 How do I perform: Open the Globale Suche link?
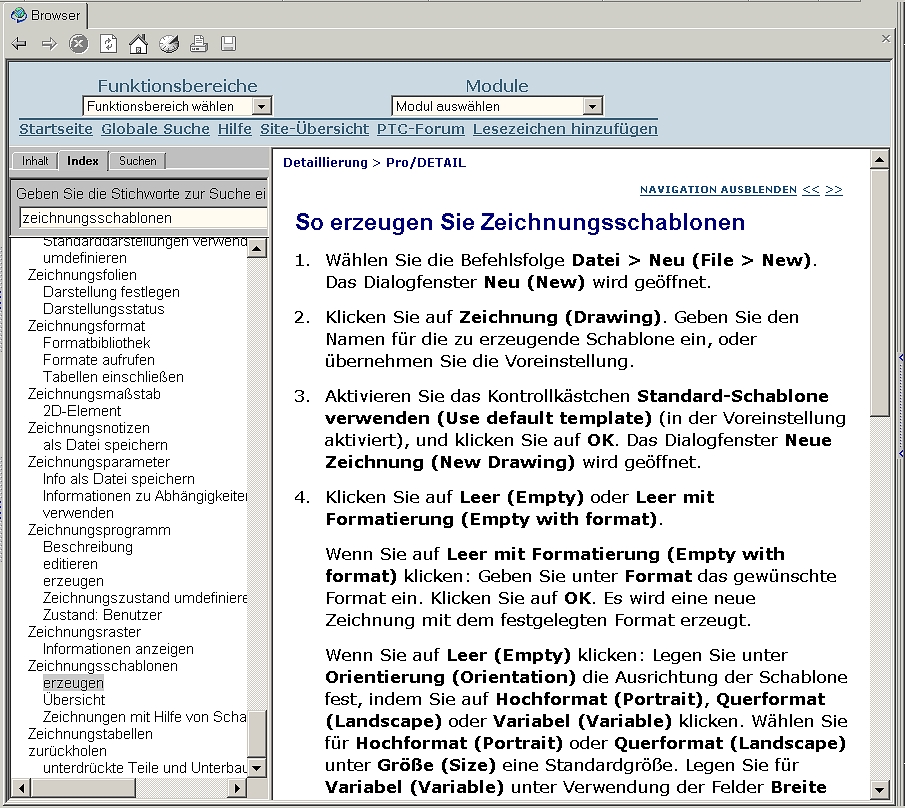pyautogui.click(x=155, y=129)
